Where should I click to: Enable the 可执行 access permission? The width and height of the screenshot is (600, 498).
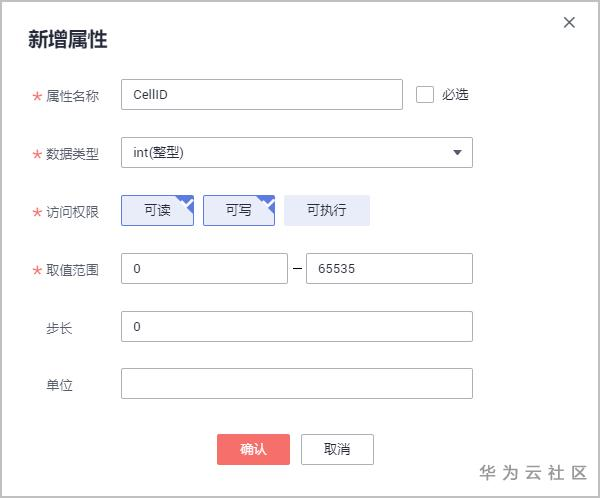click(x=327, y=210)
